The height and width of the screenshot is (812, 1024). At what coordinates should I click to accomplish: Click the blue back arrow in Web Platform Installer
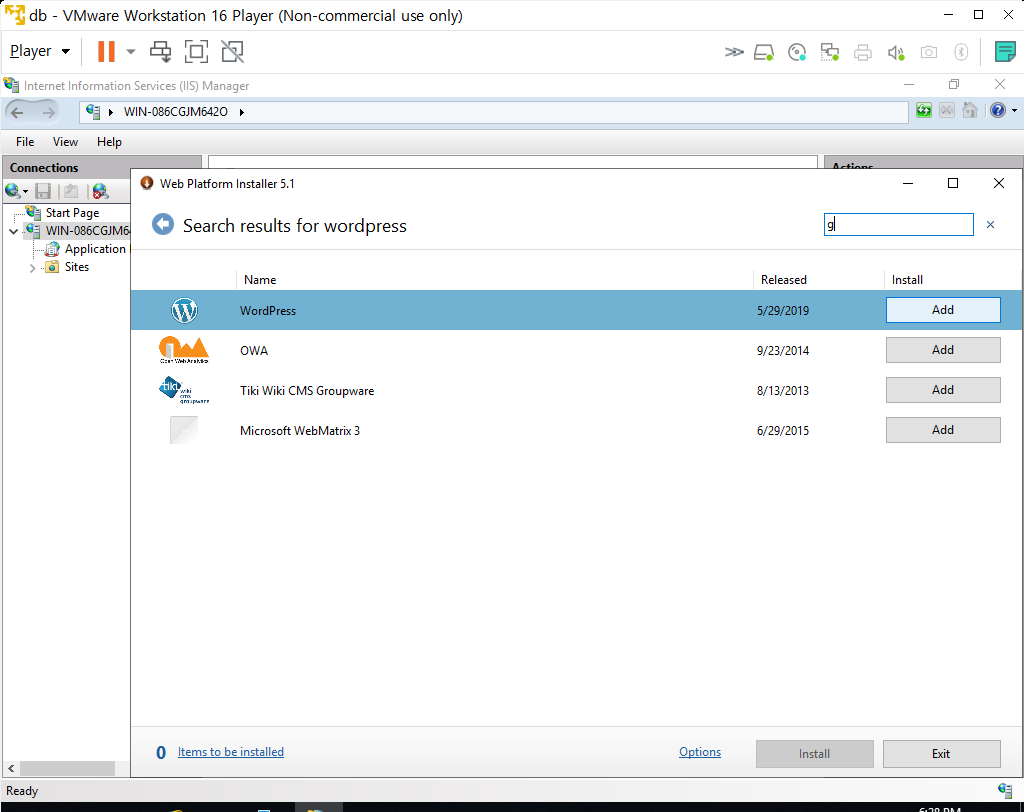[x=163, y=225]
